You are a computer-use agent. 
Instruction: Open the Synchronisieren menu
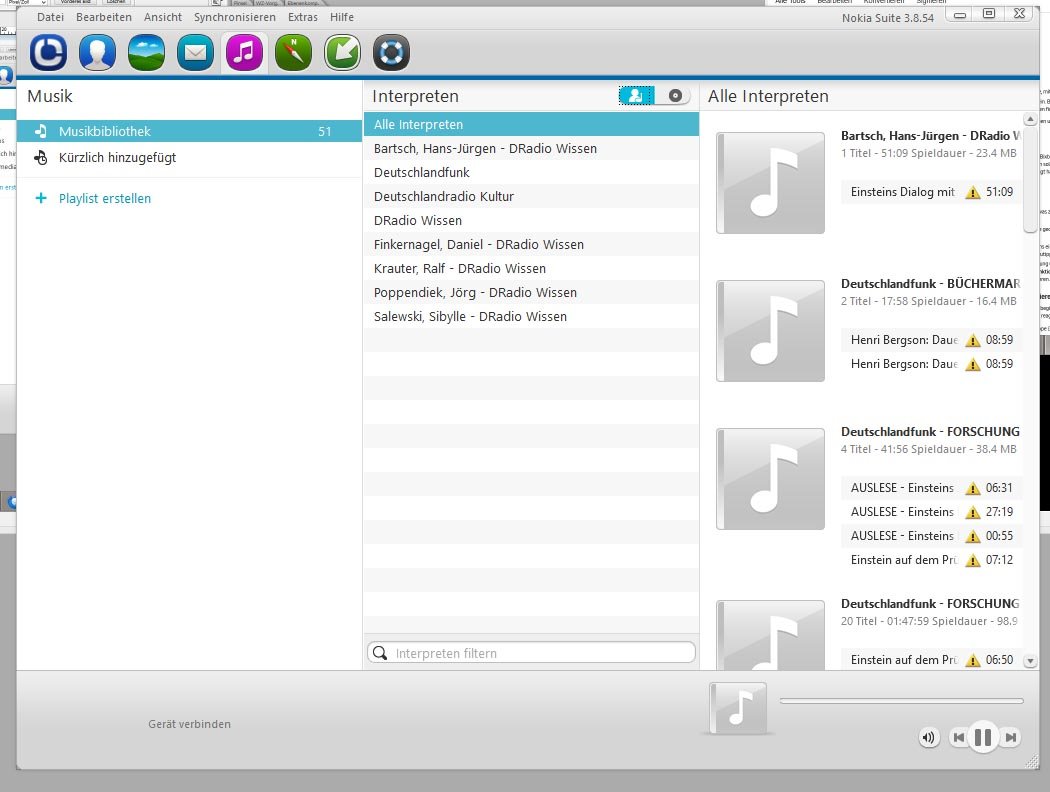(x=235, y=17)
